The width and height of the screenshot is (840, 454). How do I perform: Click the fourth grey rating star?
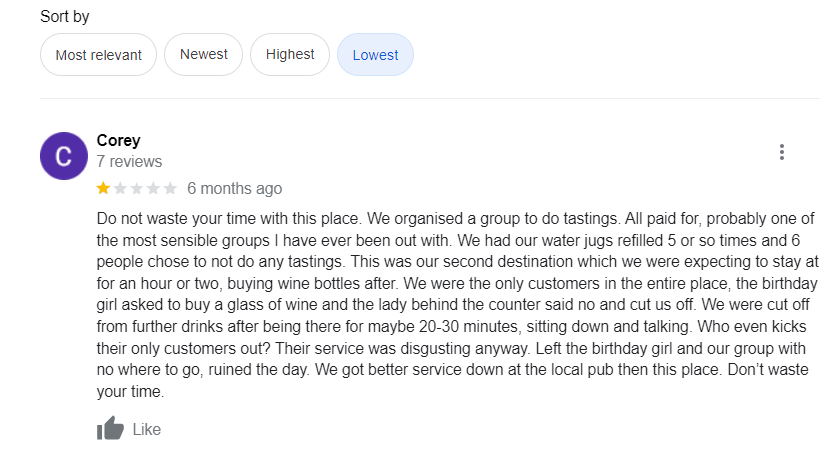point(153,188)
